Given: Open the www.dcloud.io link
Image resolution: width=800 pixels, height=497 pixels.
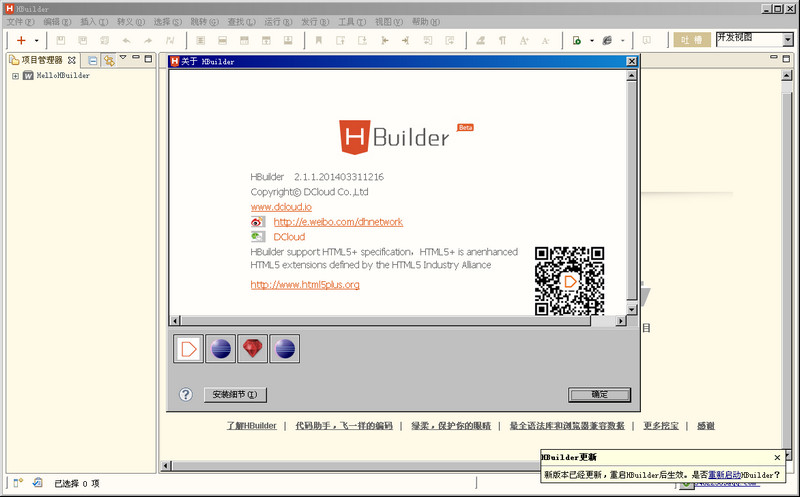Looking at the screenshot, I should tap(281, 207).
